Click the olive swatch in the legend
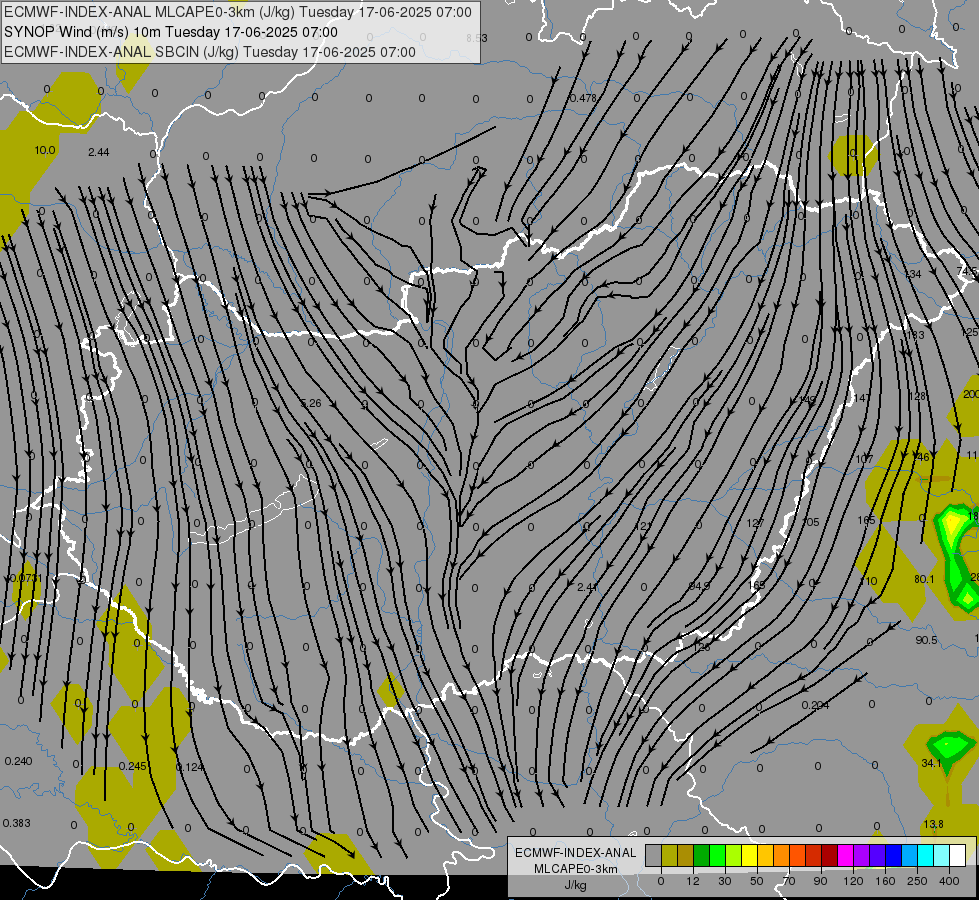This screenshot has width=979, height=900. tap(670, 855)
